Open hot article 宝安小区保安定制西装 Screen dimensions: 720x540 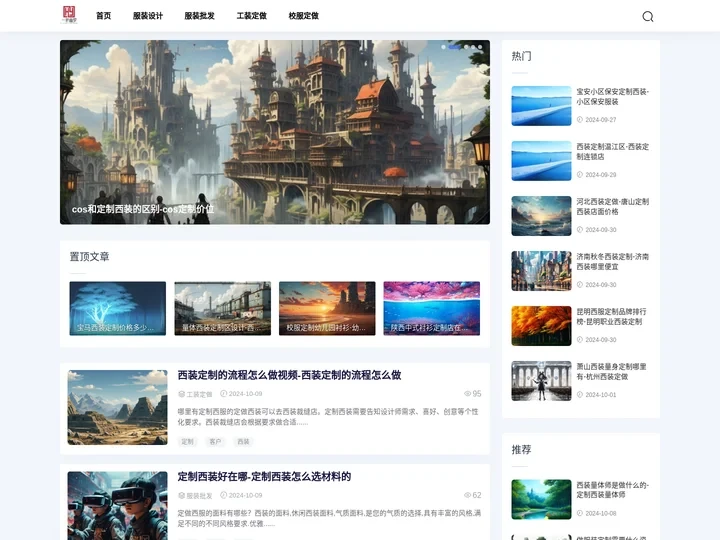(613, 96)
